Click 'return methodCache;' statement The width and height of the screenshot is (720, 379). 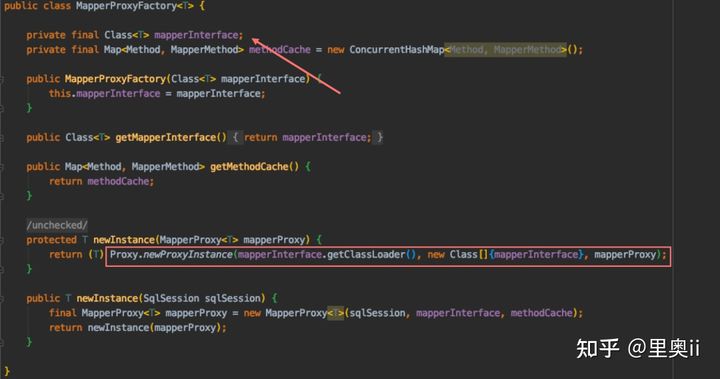(101, 181)
